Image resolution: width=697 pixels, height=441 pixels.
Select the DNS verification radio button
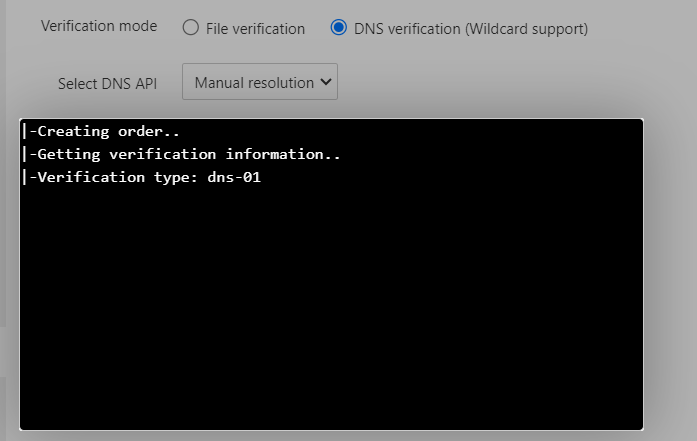point(338,28)
